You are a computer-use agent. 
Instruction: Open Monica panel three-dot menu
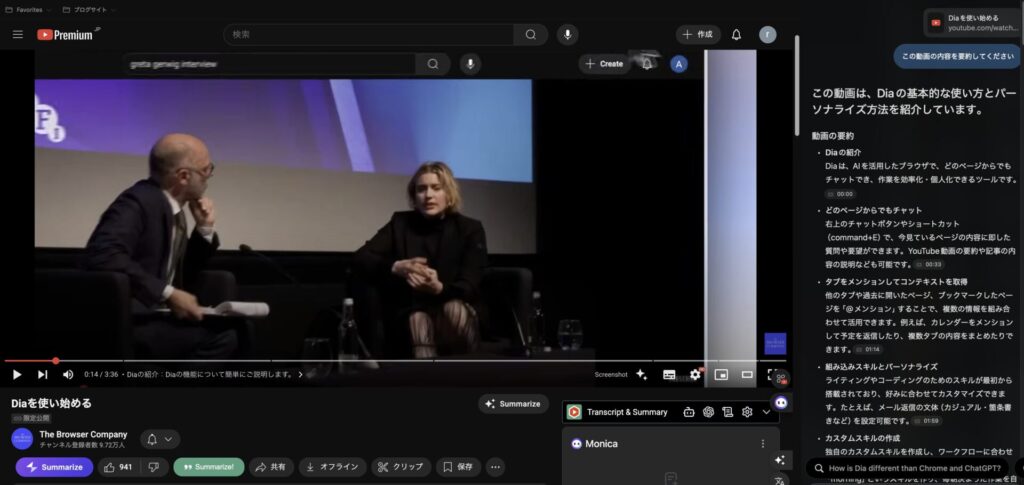[x=762, y=444]
